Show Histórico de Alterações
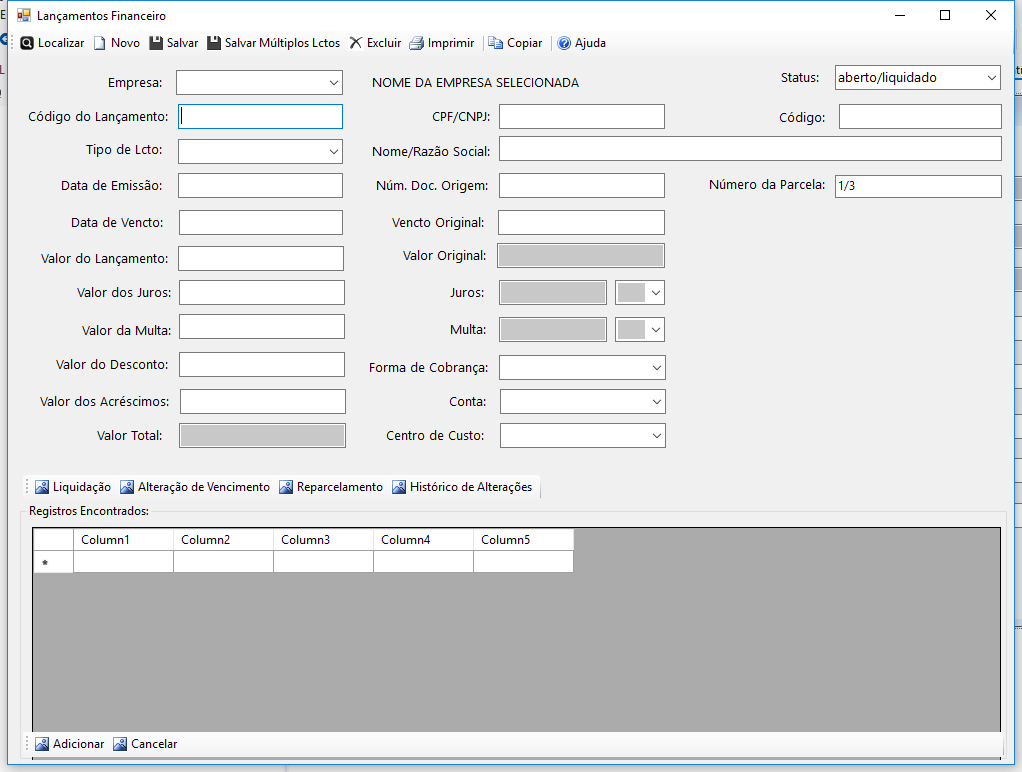Screen dimensions: 1022x772 [x=462, y=487]
